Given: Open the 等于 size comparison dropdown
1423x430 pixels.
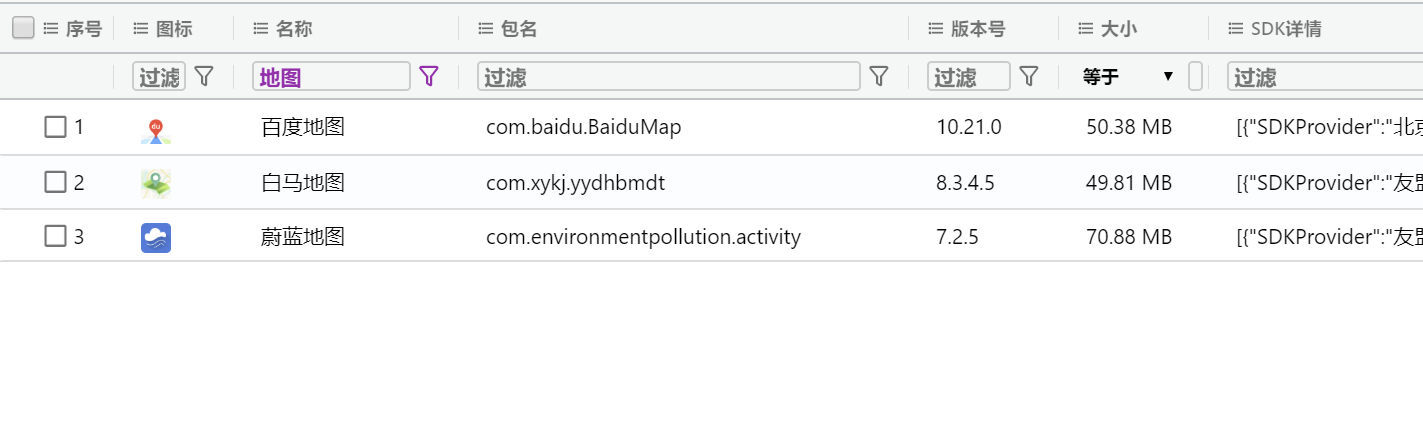Looking at the screenshot, I should pos(1128,77).
